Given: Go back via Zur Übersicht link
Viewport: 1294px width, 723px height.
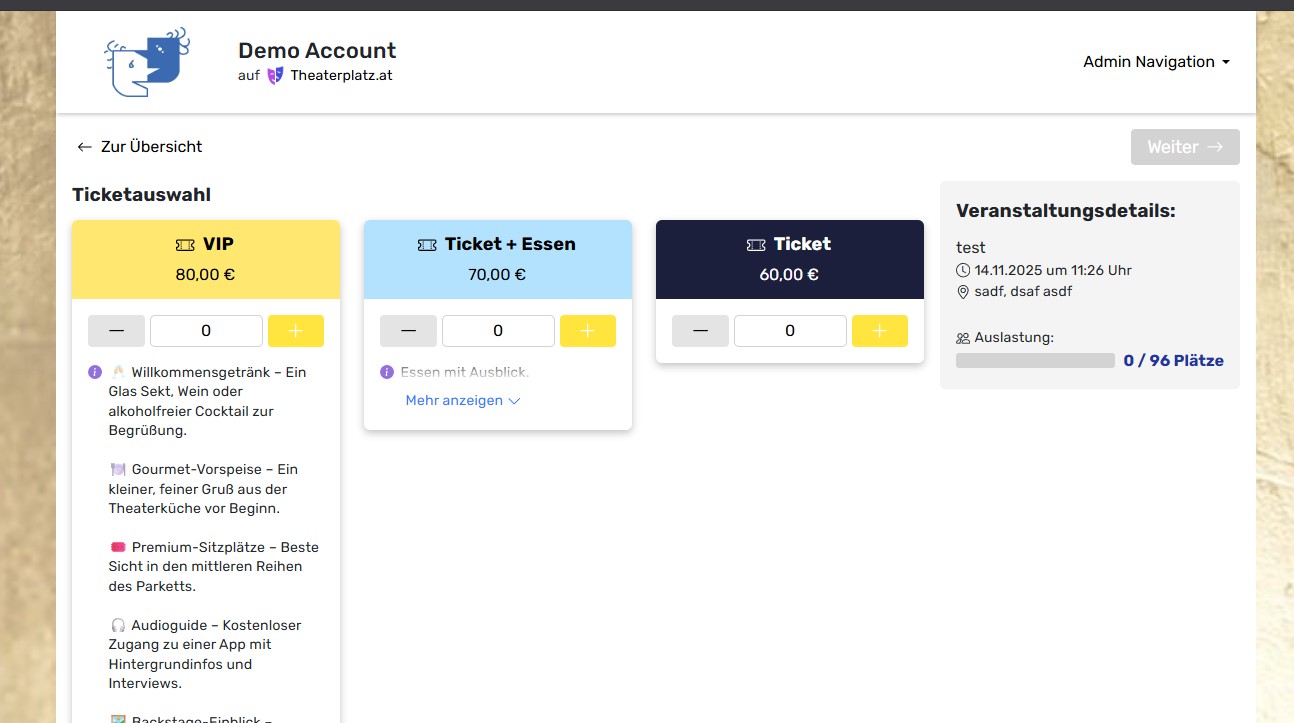Looking at the screenshot, I should [140, 147].
